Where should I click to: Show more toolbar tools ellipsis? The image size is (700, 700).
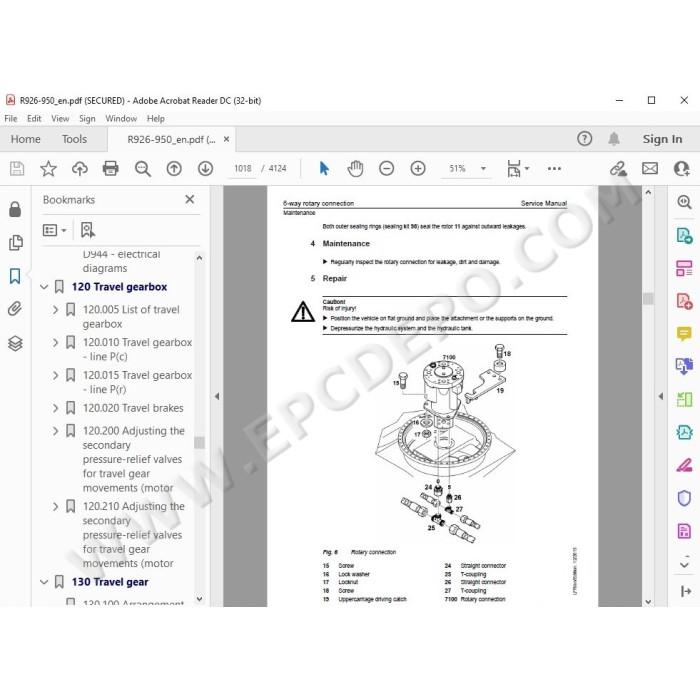pyautogui.click(x=554, y=169)
